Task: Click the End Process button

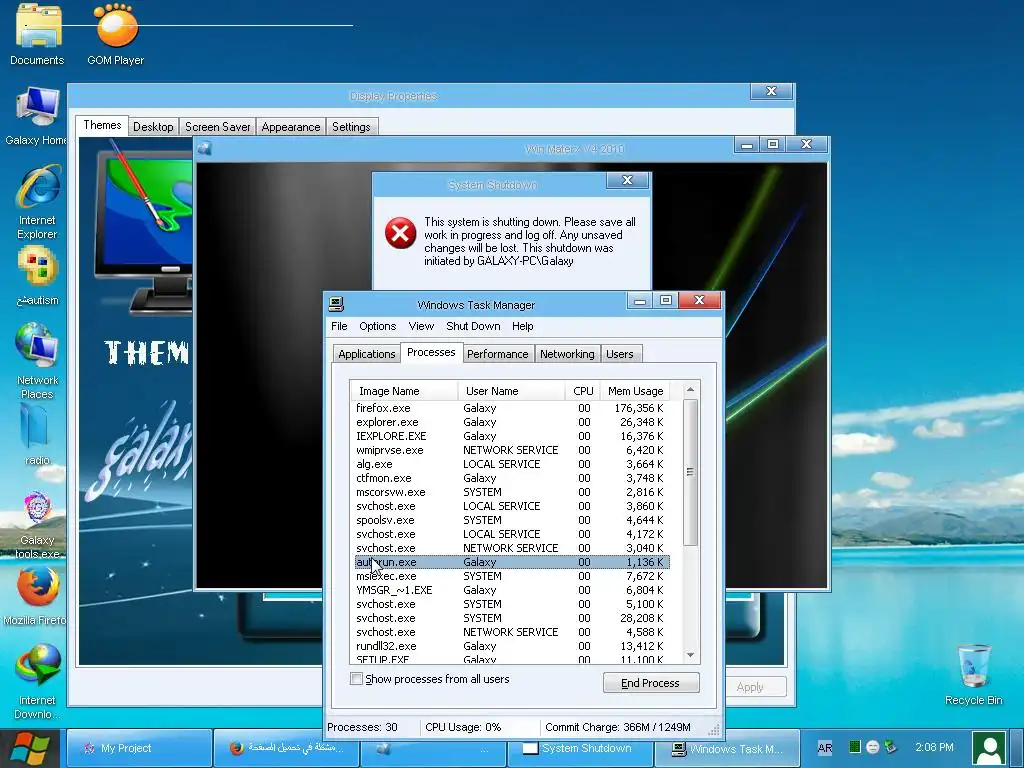Action: coord(651,683)
